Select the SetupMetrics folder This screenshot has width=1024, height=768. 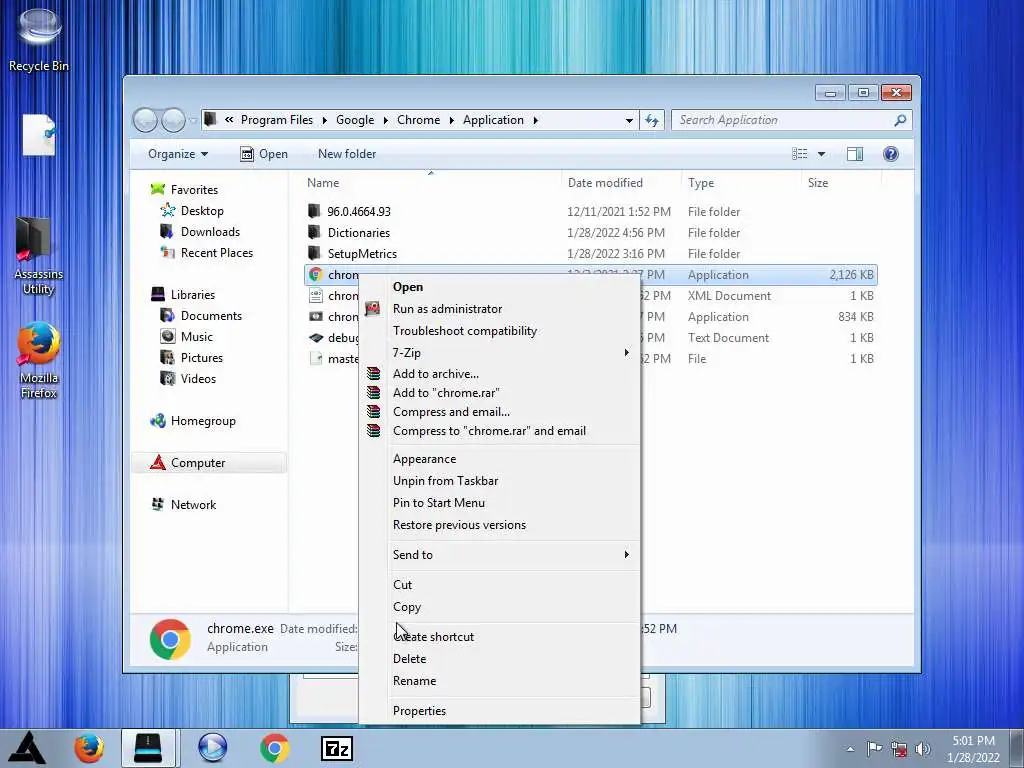pyautogui.click(x=362, y=253)
